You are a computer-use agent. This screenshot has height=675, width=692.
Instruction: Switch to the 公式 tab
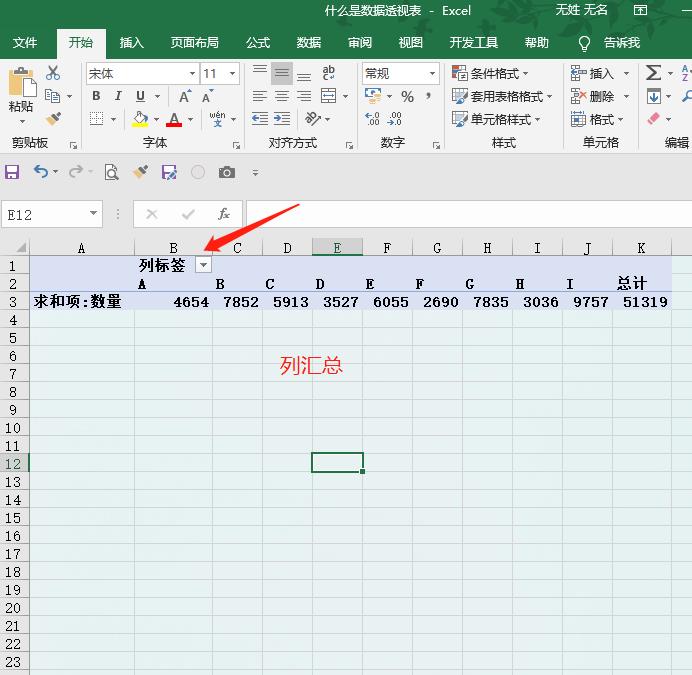click(x=258, y=42)
